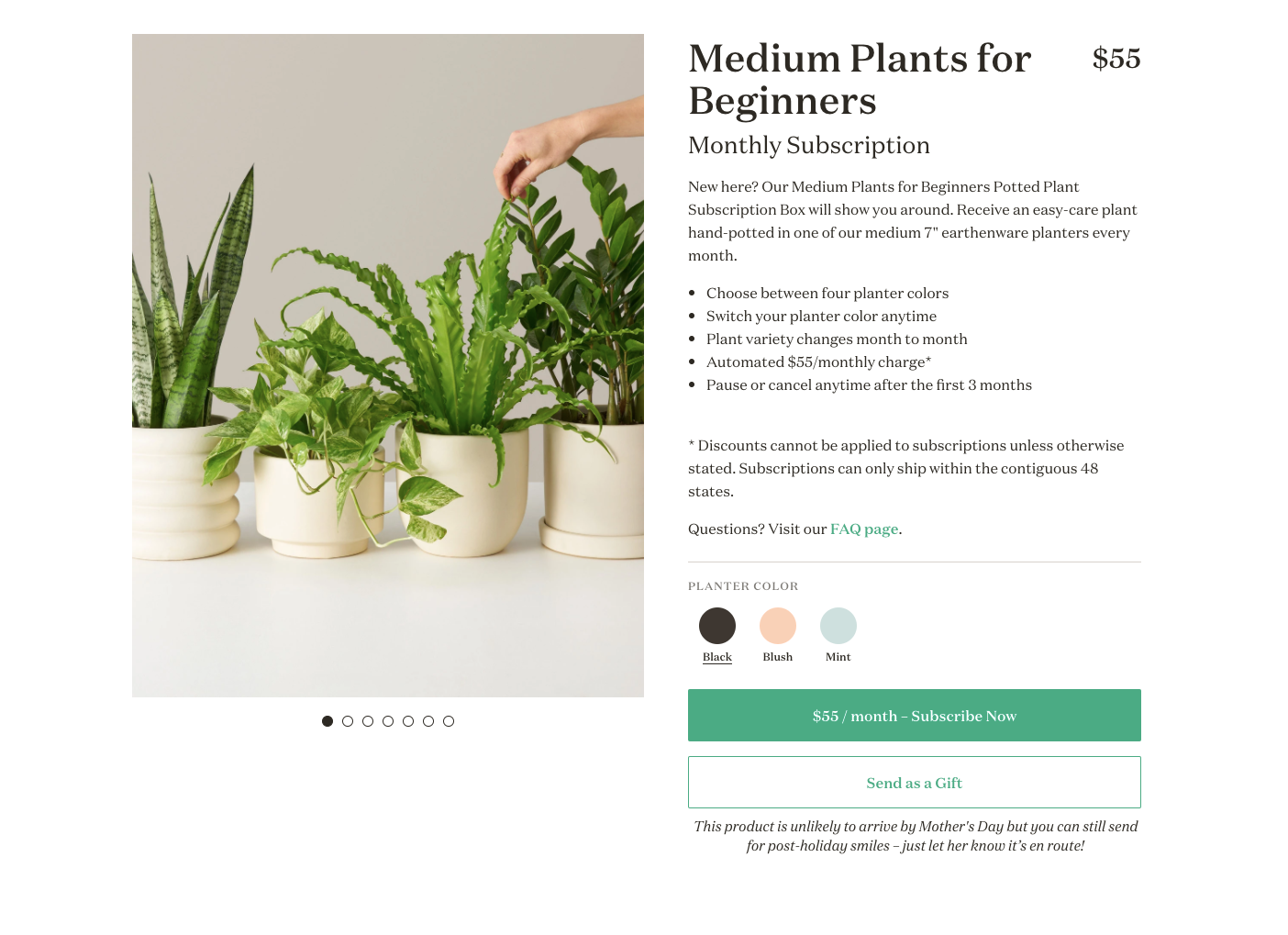Choose the Black planter color swatch
Viewport: 1288px width, 935px height.
[x=717, y=626]
